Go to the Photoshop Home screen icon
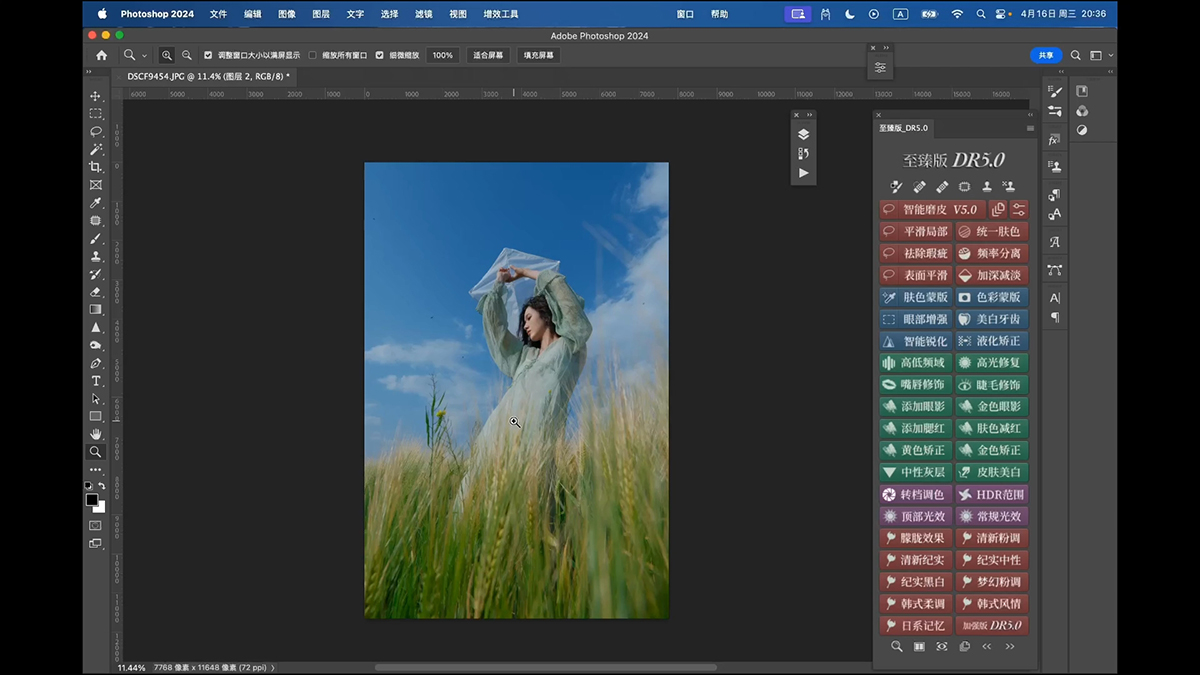This screenshot has height=675, width=1200. point(101,55)
